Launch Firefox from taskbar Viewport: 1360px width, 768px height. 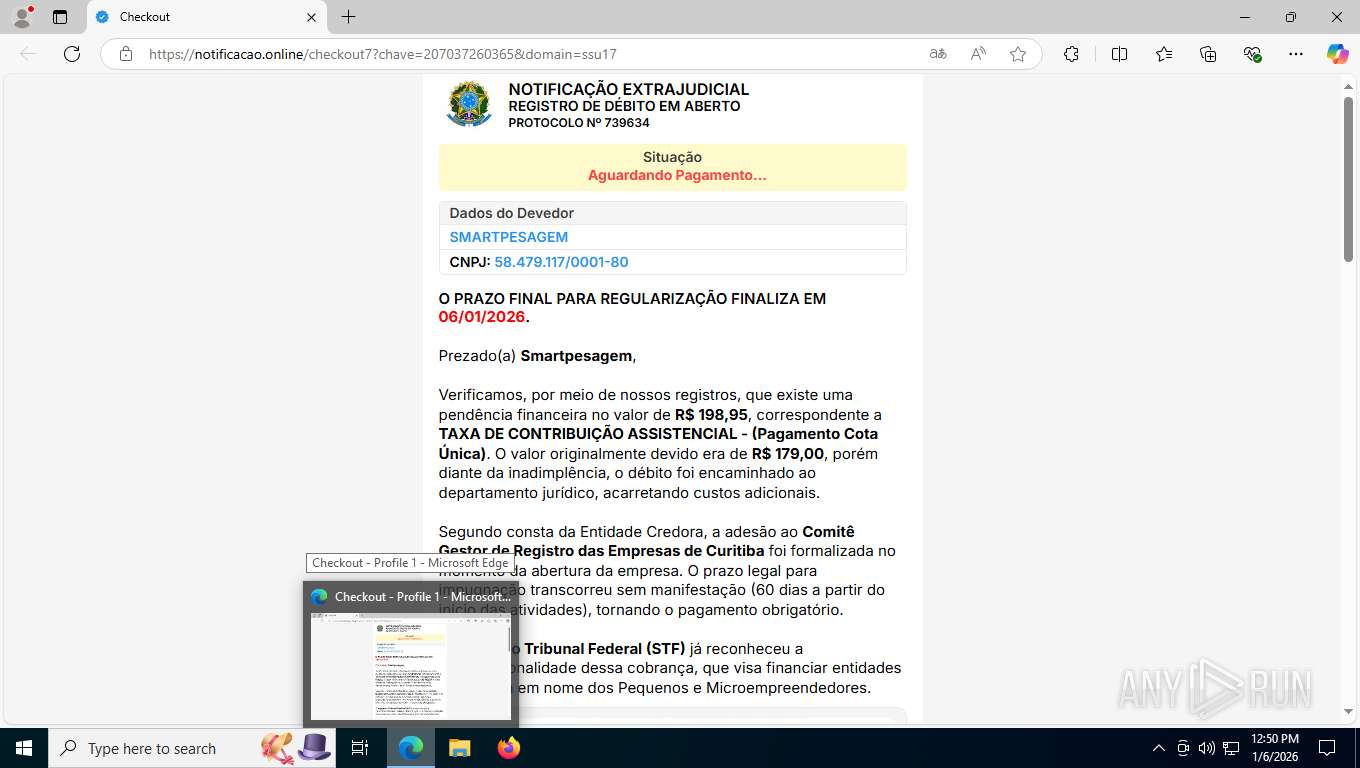point(508,748)
